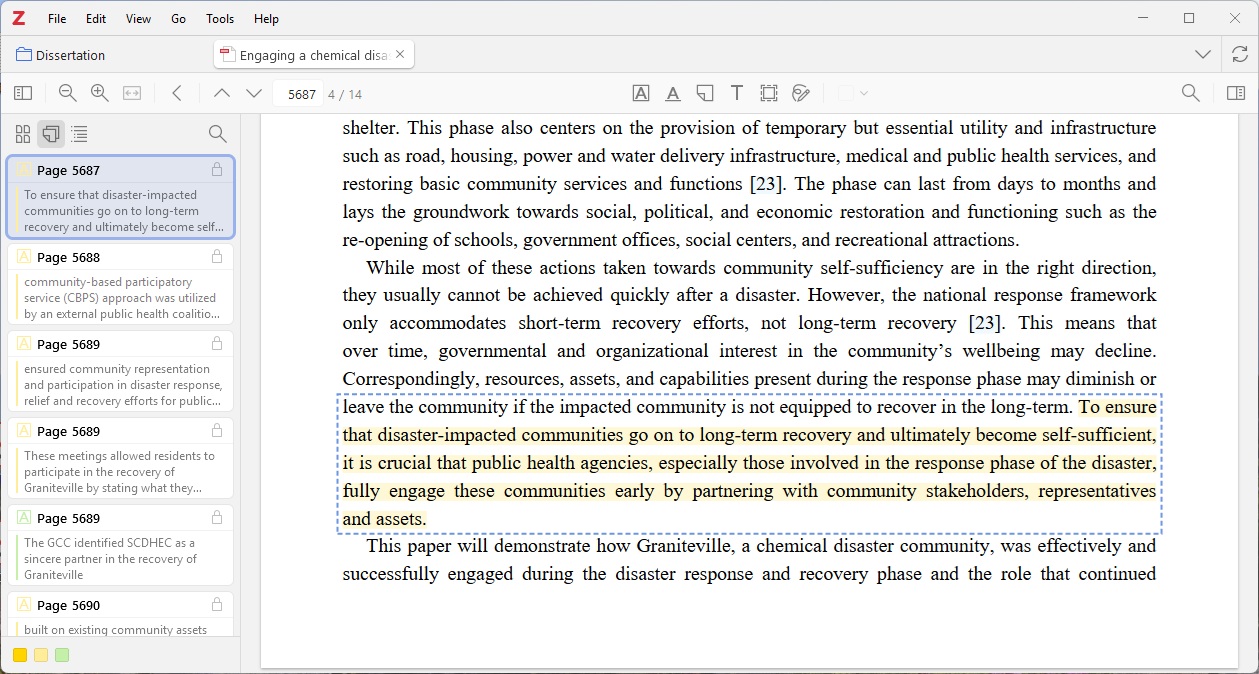Filter annotations by the light yellow color
This screenshot has height=674, width=1259.
click(x=41, y=655)
